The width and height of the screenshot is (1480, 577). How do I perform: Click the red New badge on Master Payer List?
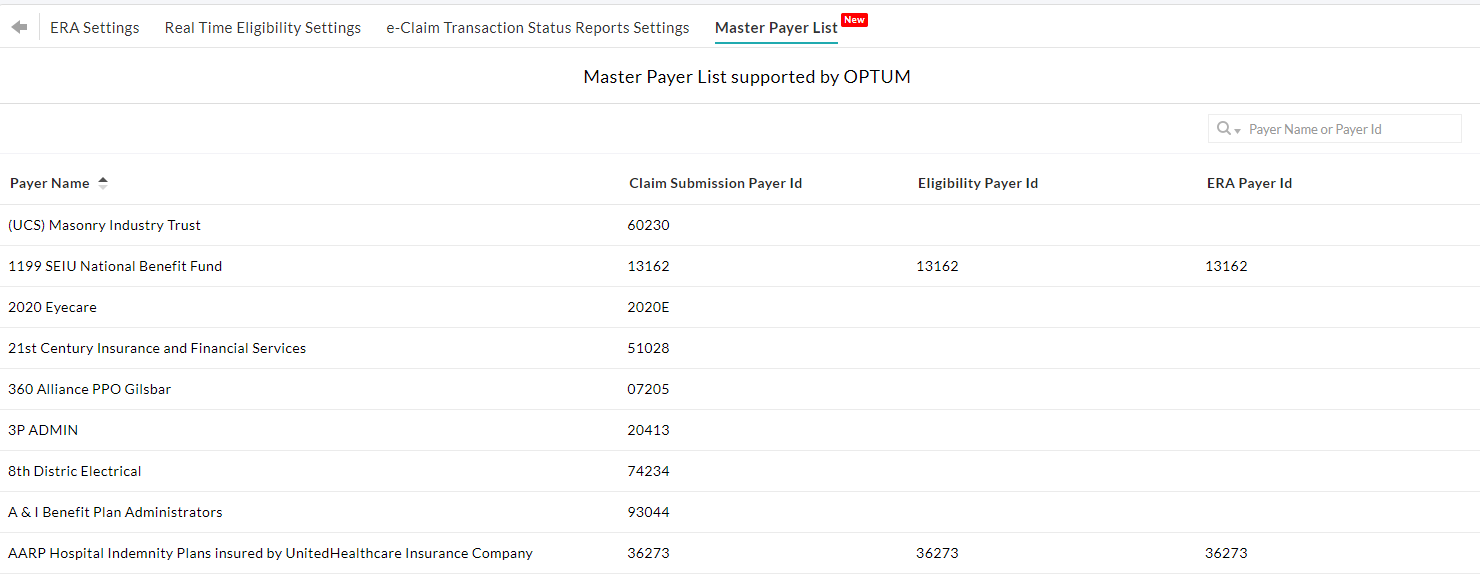pos(854,19)
